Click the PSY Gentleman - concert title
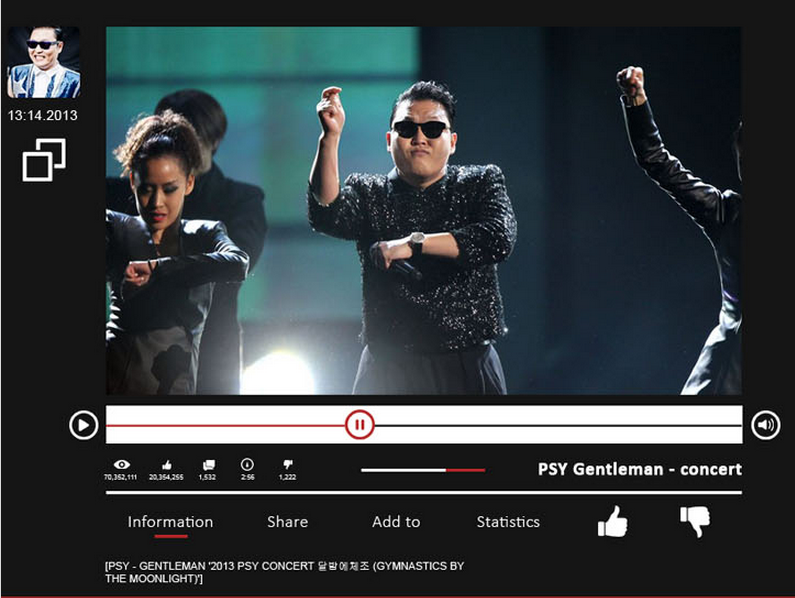Viewport: 795px width, 598px height. pos(639,469)
